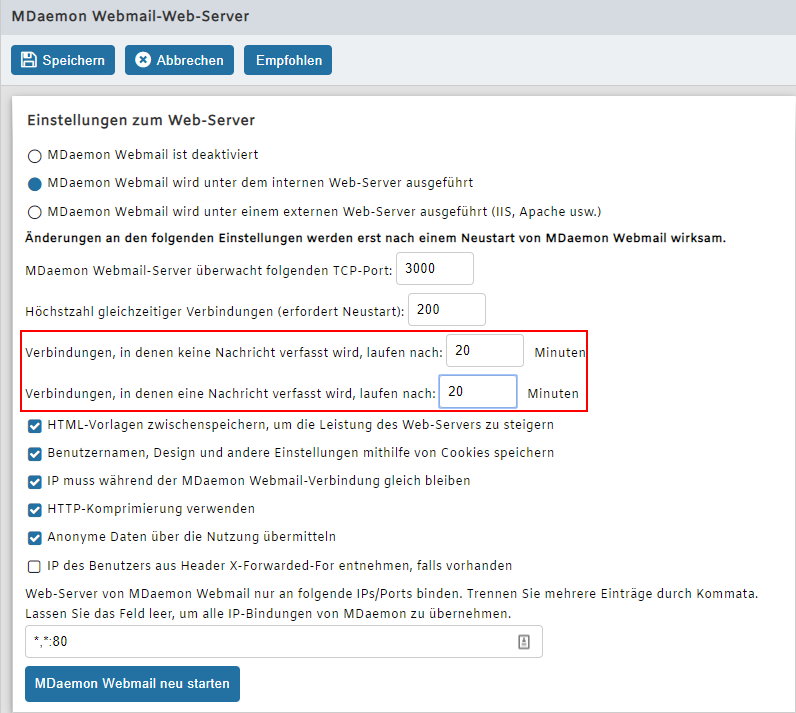
Task: Click the TCP-Port field showing 3000
Action: click(x=435, y=269)
